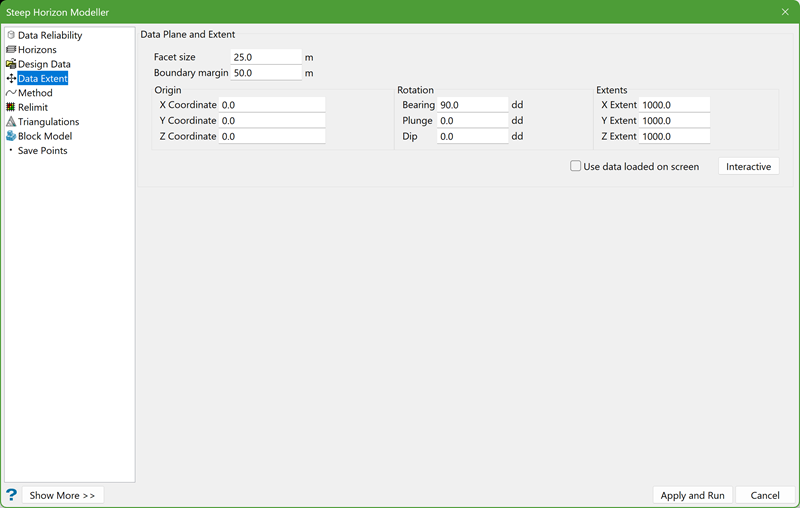Screen dimensions: 800x508
Task: Click the Design Data folder icon
Action: coord(11,64)
